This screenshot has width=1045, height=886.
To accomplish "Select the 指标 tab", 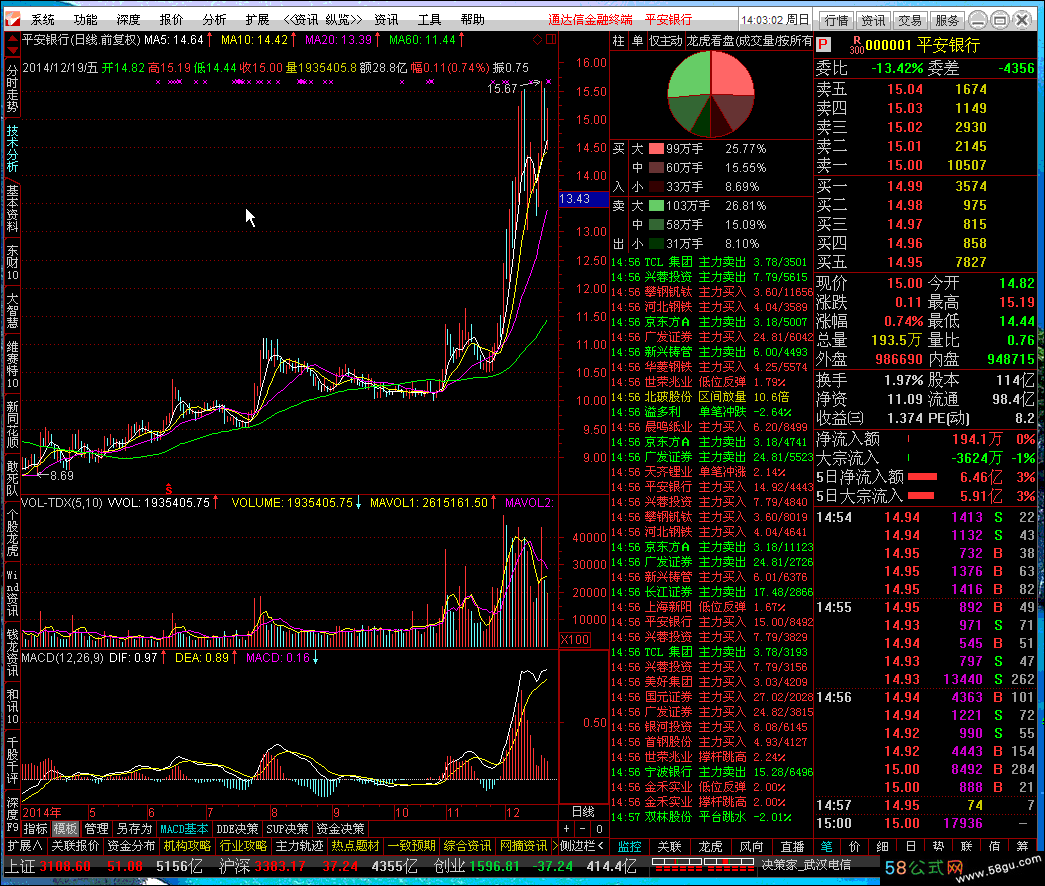I will coord(35,829).
